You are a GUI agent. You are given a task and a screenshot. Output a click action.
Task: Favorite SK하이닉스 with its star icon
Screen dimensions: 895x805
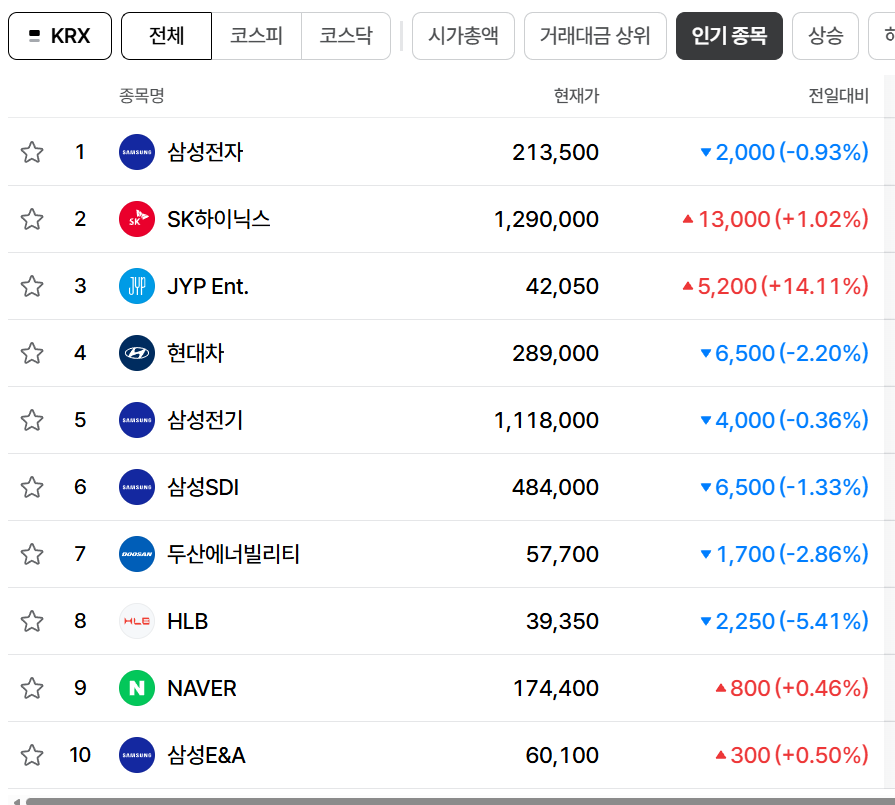[x=32, y=219]
